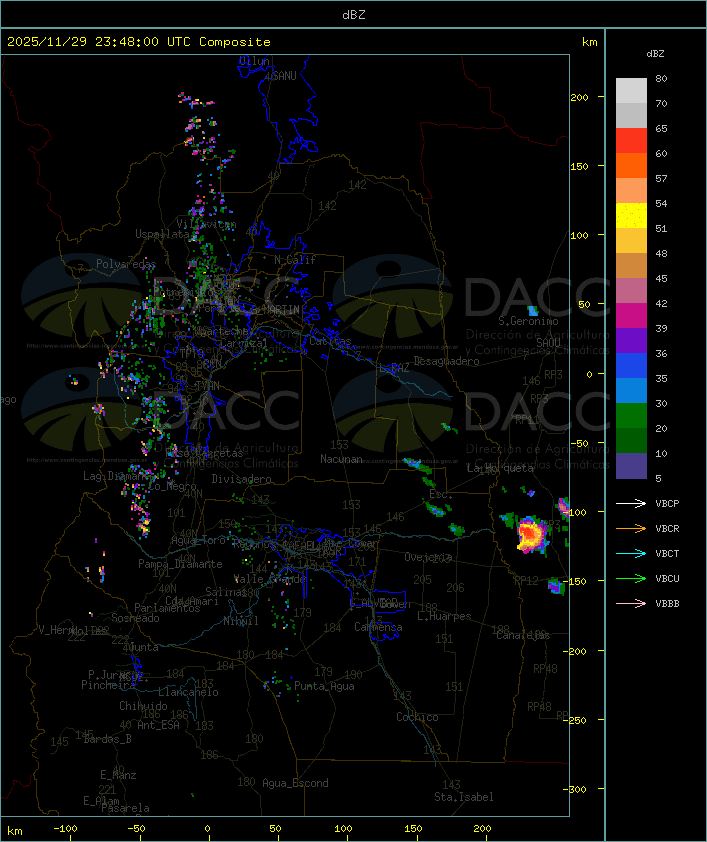Click the Parlamentos place label
This screenshot has width=707, height=842.
(167, 608)
